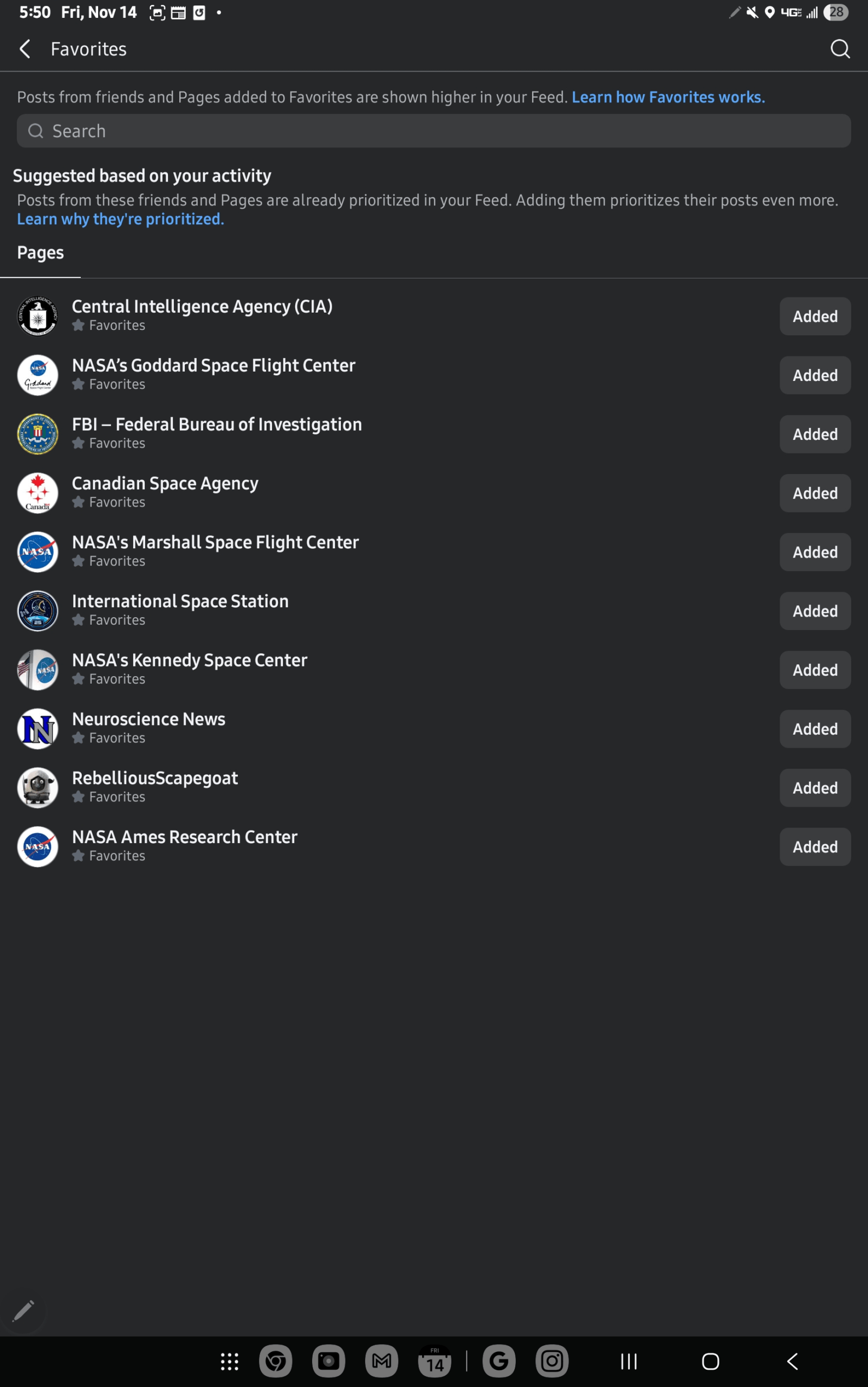This screenshot has width=868, height=1387.
Task: Remove Neuroscience News via its Added button
Action: click(x=814, y=729)
